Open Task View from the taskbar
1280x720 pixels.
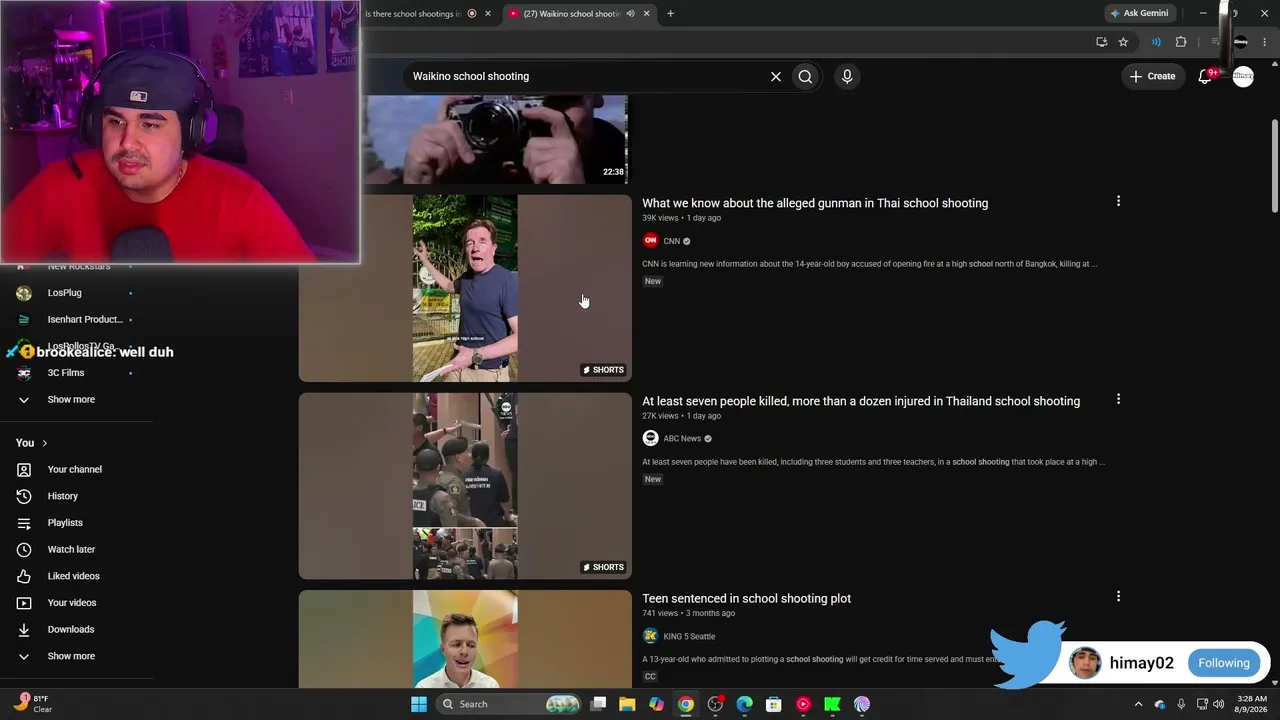pos(598,704)
